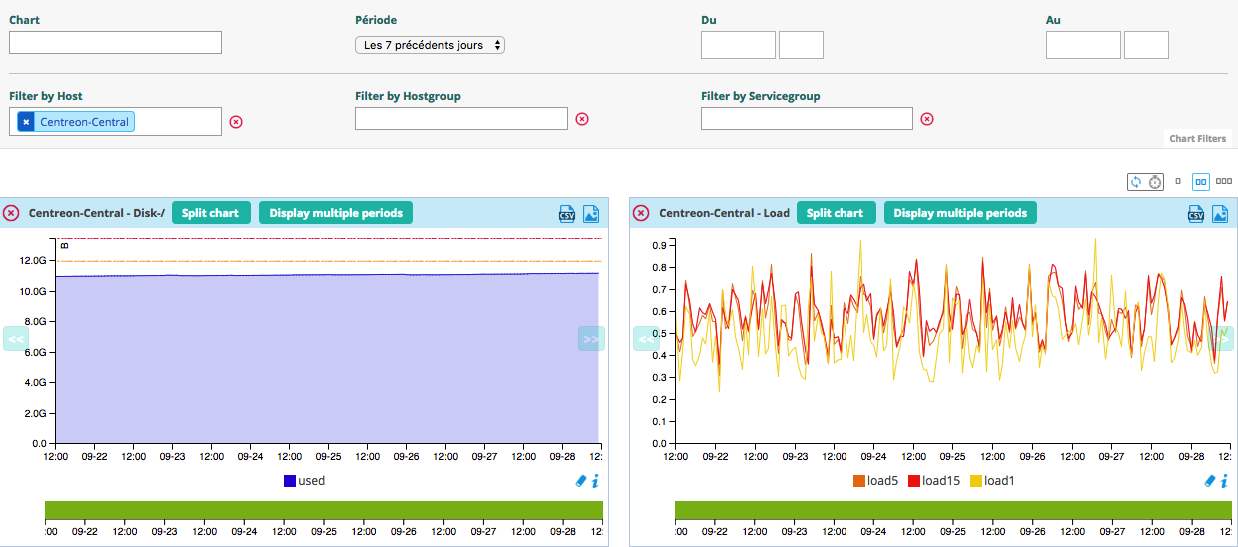Screen dimensions: 1238x547
Task: Switch to single-column chart layout
Action: (1178, 182)
